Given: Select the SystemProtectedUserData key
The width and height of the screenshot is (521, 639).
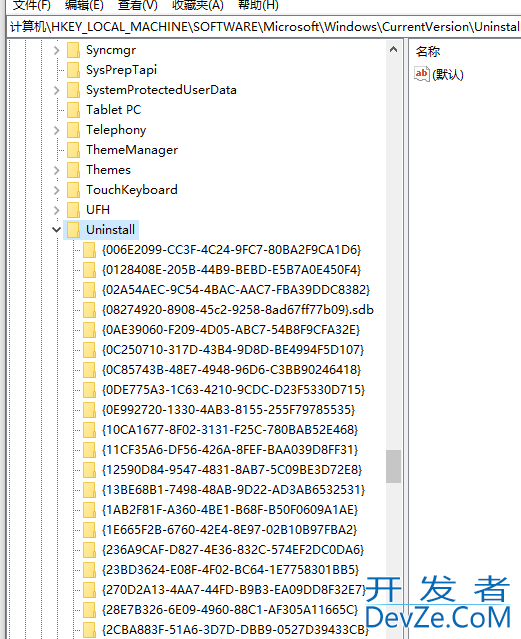Looking at the screenshot, I should (161, 90).
